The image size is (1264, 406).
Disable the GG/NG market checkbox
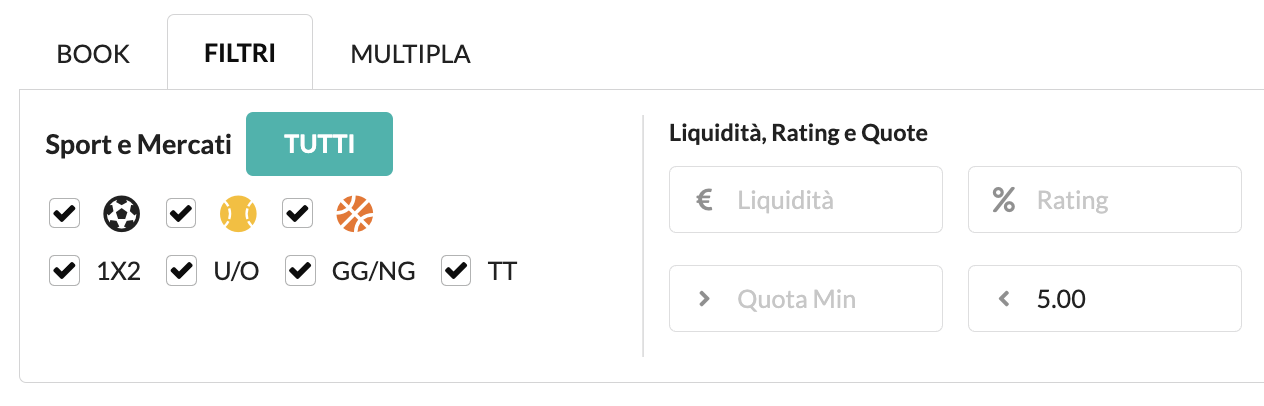coord(301,271)
